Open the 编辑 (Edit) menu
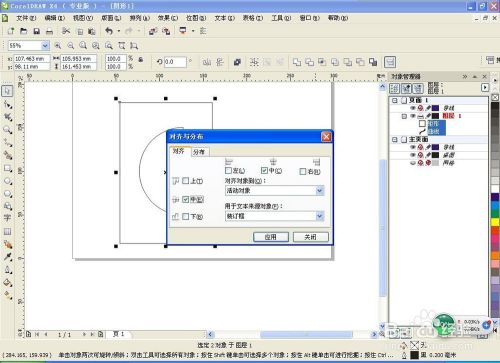The height and width of the screenshot is (363, 500). 55,18
